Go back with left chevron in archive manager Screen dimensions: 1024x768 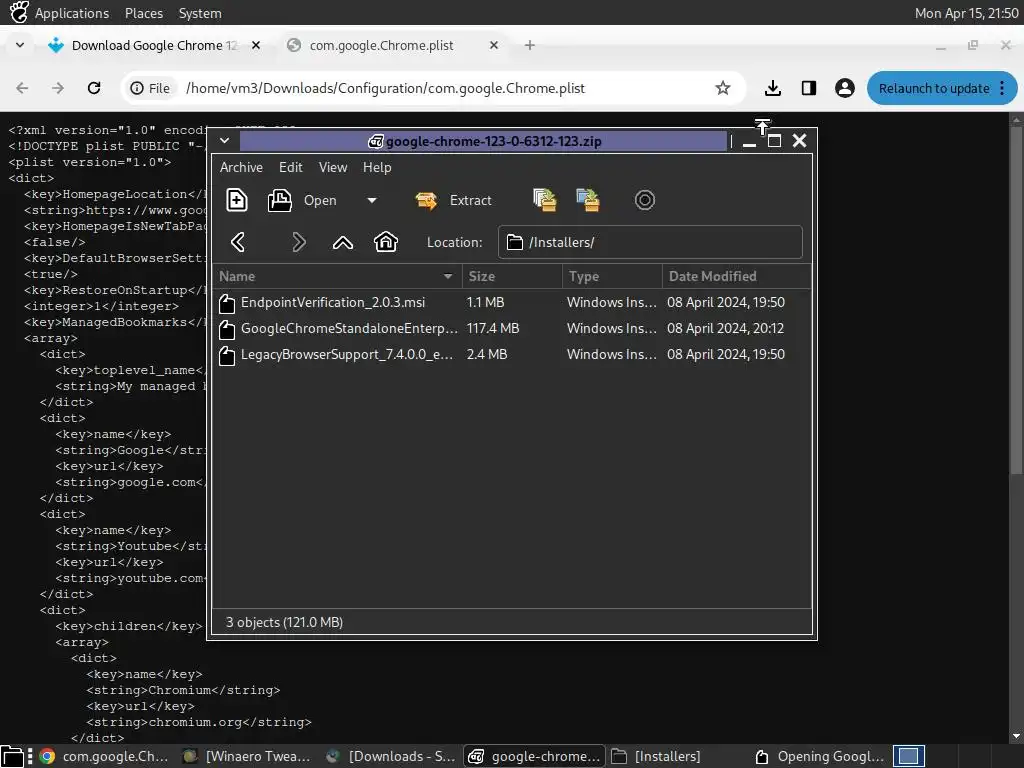point(238,242)
